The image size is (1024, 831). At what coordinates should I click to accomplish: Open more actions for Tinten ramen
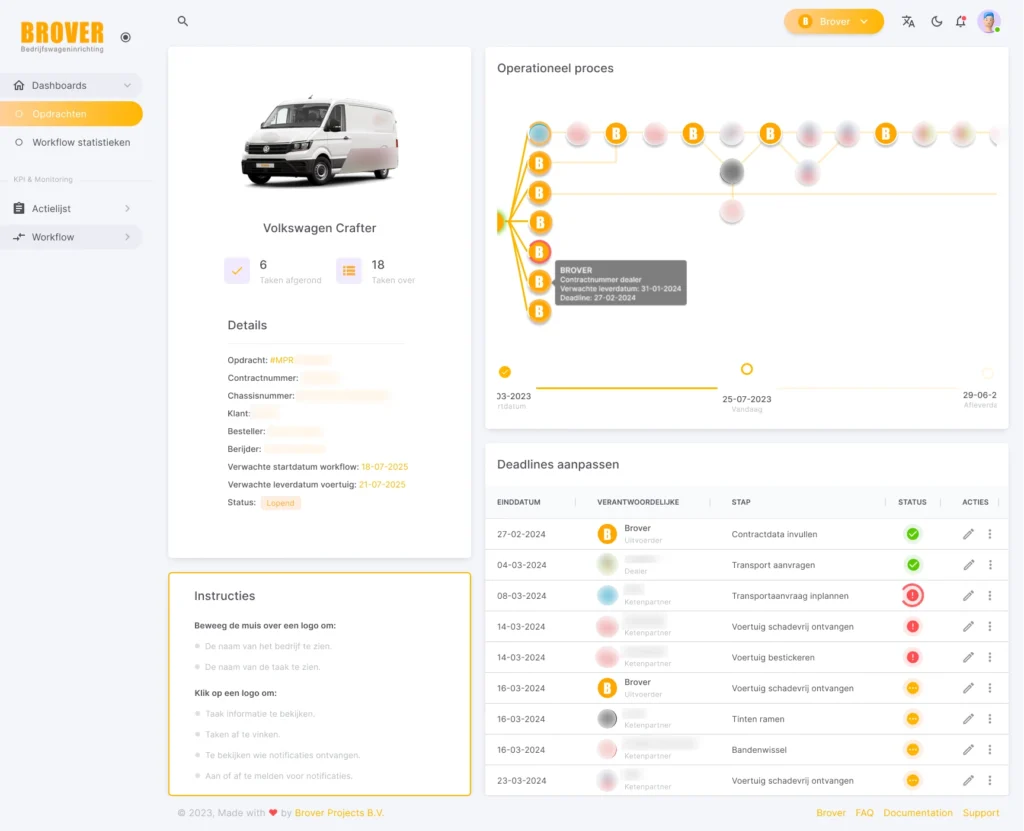pyautogui.click(x=990, y=719)
